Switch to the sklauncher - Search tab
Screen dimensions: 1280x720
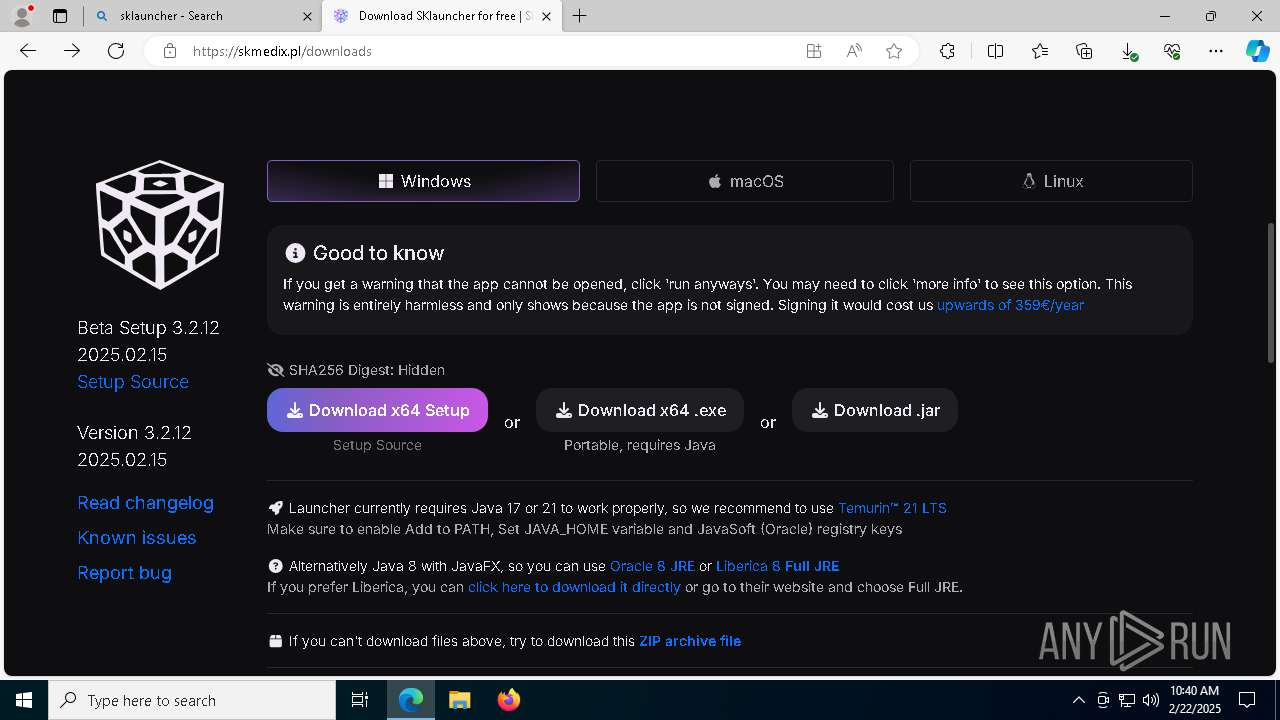coord(203,16)
